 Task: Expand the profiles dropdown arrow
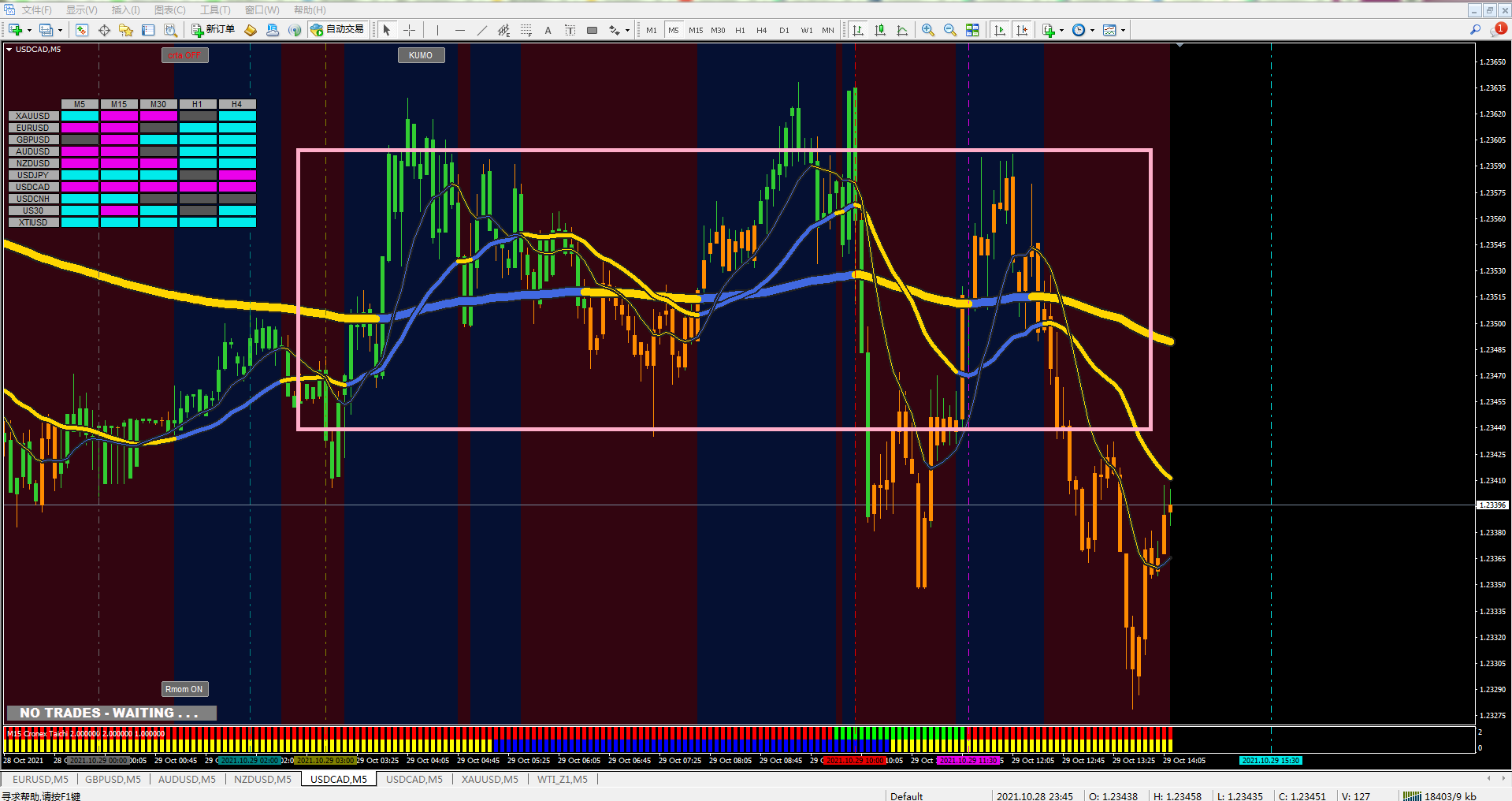click(60, 31)
